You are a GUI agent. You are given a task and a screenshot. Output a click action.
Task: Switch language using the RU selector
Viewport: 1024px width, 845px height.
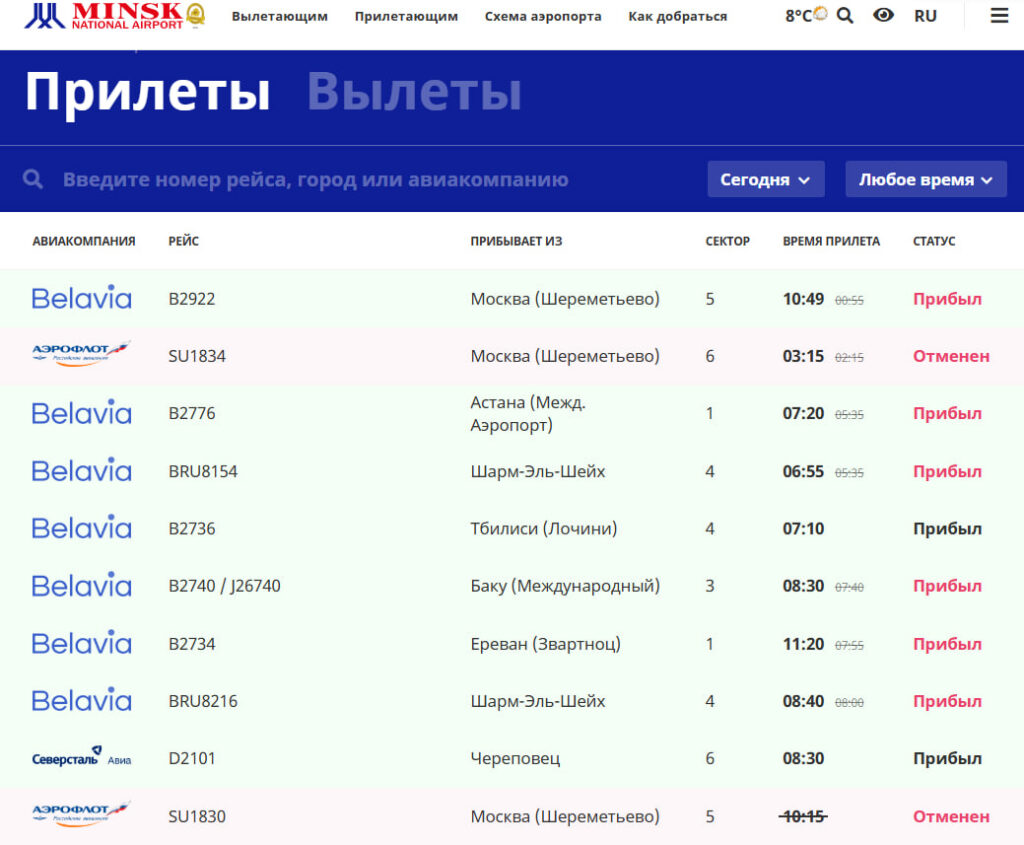[925, 16]
